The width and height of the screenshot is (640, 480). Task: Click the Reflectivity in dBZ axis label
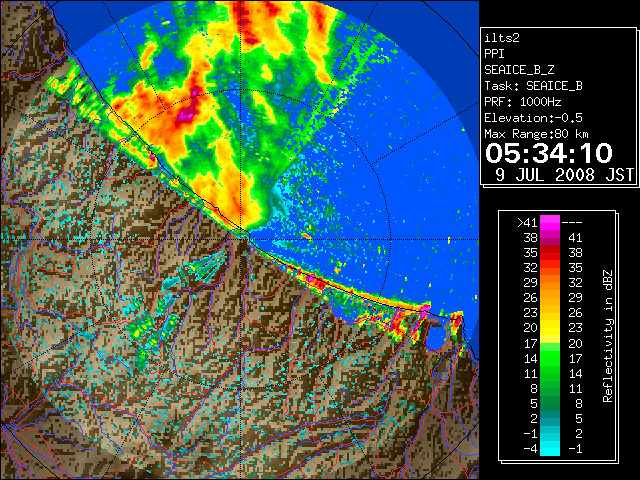click(x=608, y=336)
